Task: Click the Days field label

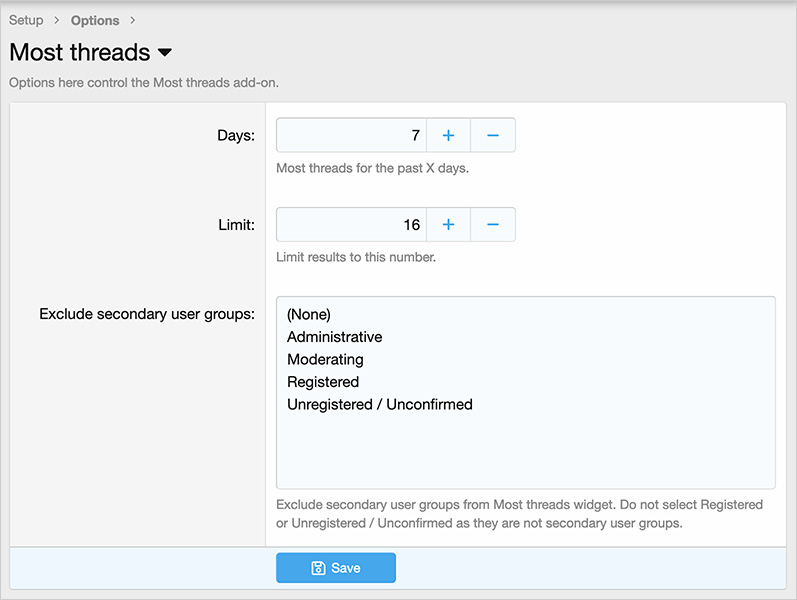Action: click(x=235, y=135)
